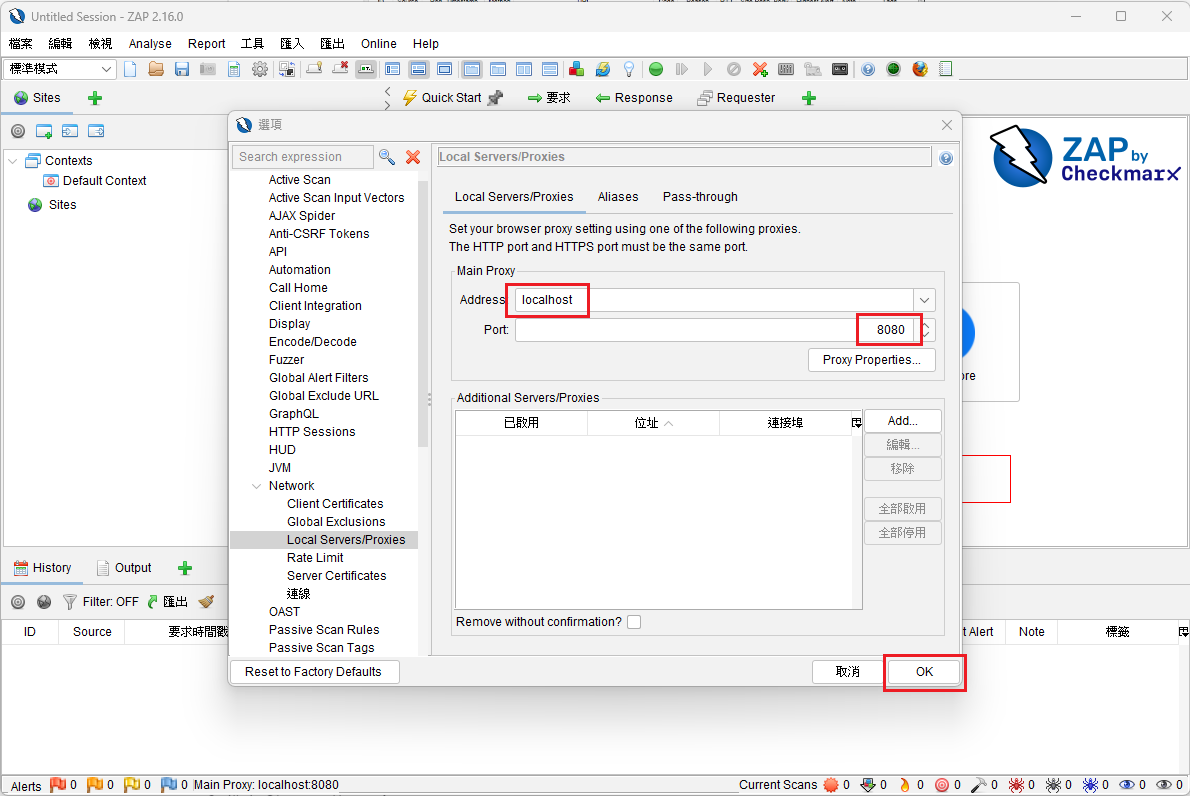Click the green circle break toggle icon
Image resolution: width=1190 pixels, height=796 pixels.
click(656, 69)
